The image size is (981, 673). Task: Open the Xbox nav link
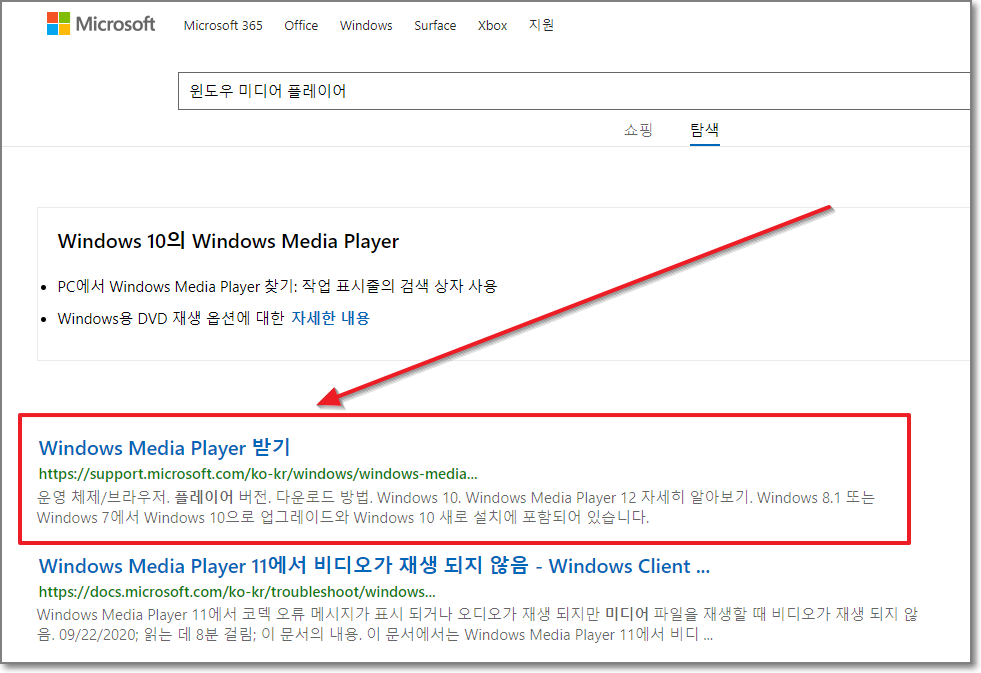(x=492, y=26)
